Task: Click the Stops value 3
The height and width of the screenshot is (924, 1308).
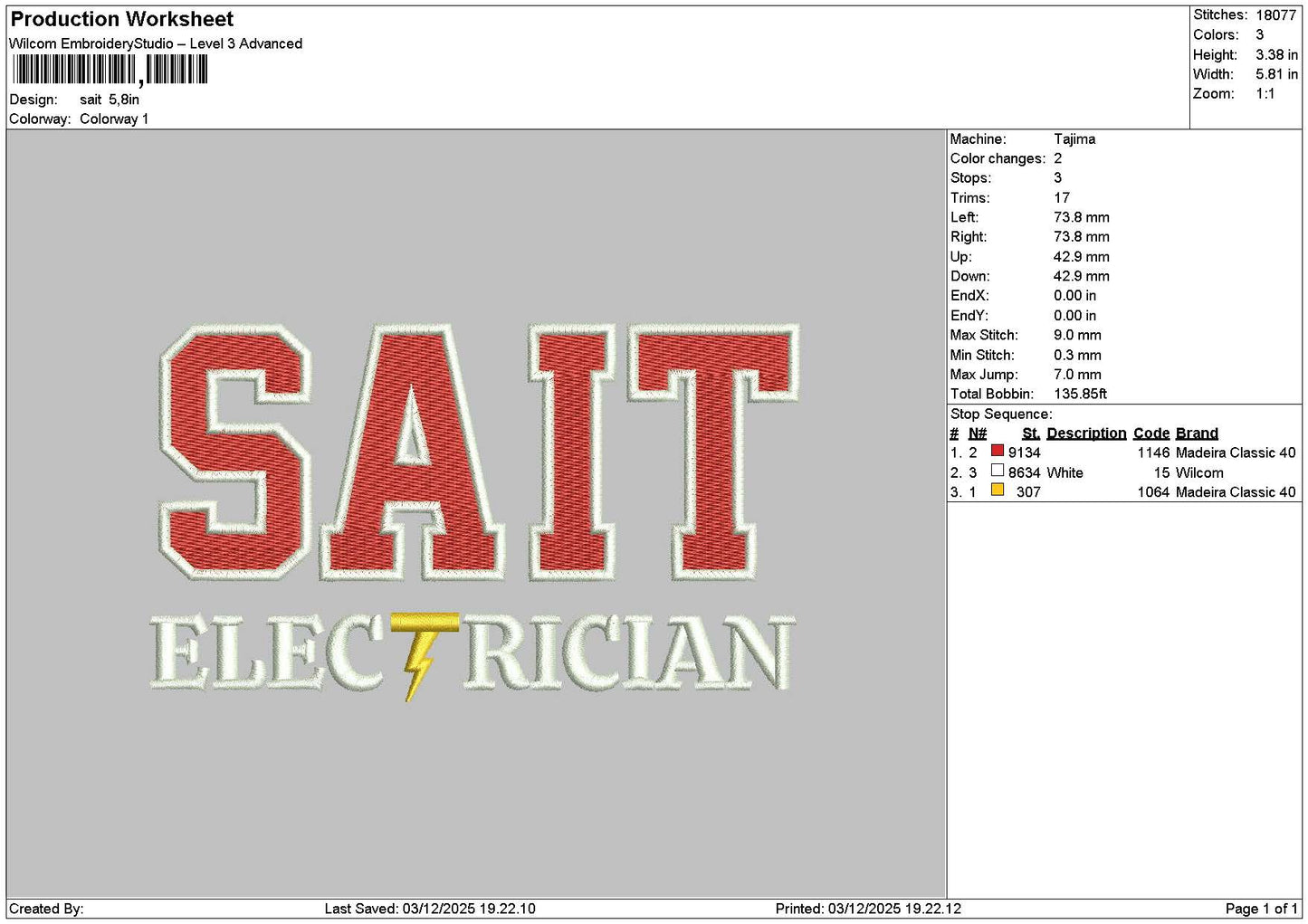Action: pos(1057,178)
